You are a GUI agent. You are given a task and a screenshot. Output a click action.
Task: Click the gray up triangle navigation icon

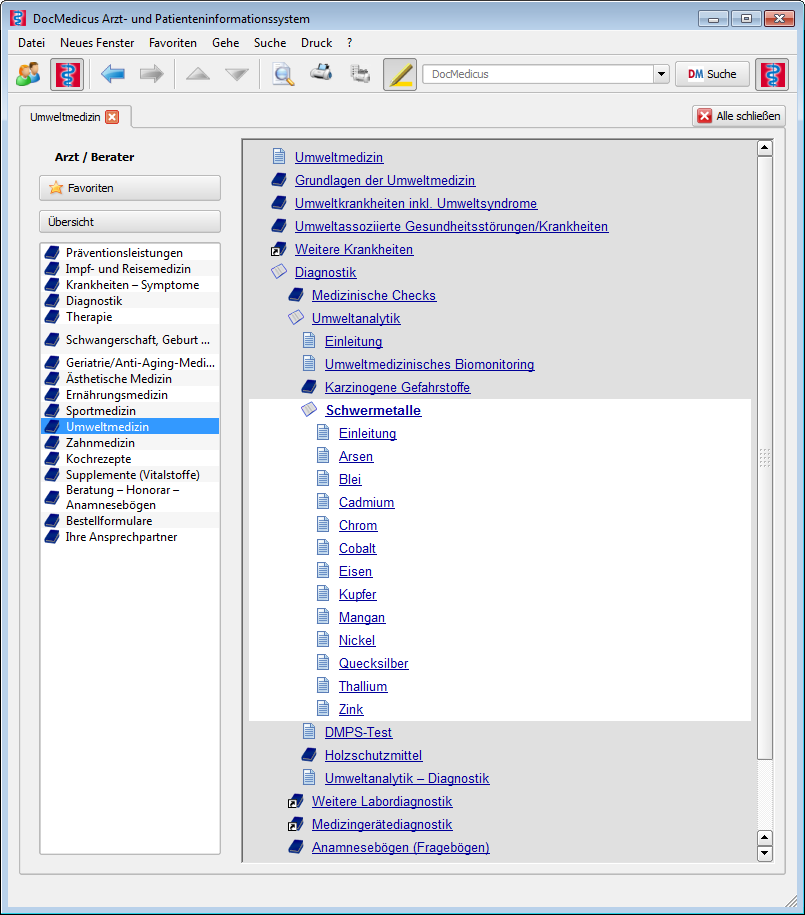point(198,74)
